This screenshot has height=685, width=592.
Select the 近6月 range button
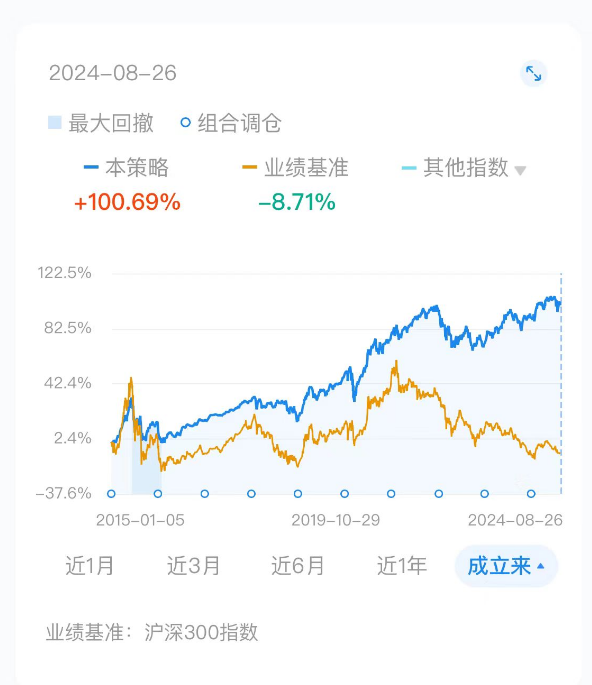(x=298, y=566)
